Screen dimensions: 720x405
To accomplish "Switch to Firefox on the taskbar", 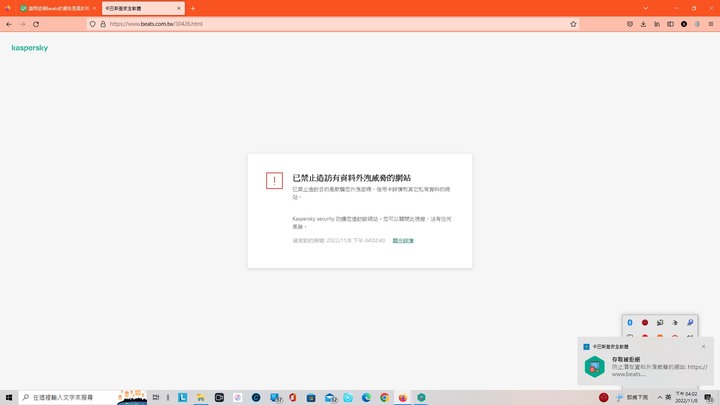I will pyautogui.click(x=403, y=397).
